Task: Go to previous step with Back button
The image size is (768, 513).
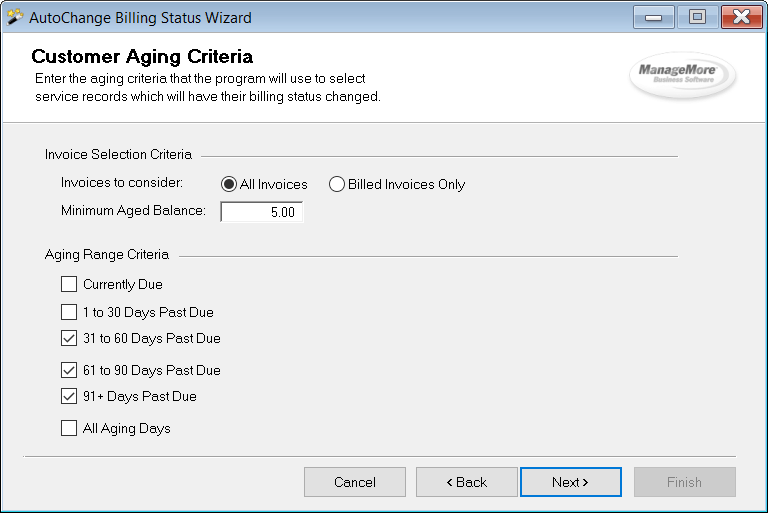Action: (467, 482)
